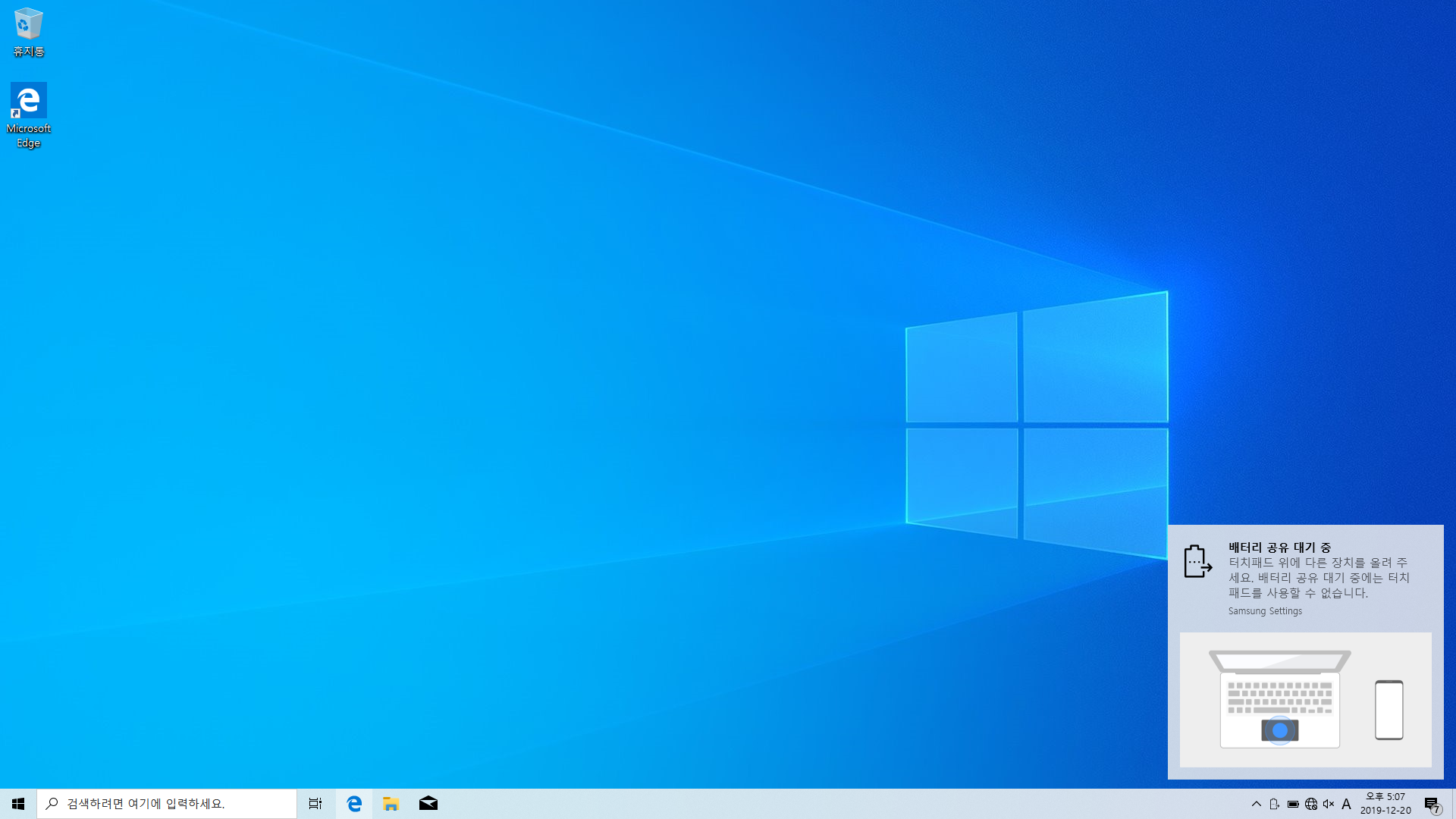Viewport: 1456px width, 819px height.
Task: Toggle the IME input mode 'A' indicator
Action: 1347,804
